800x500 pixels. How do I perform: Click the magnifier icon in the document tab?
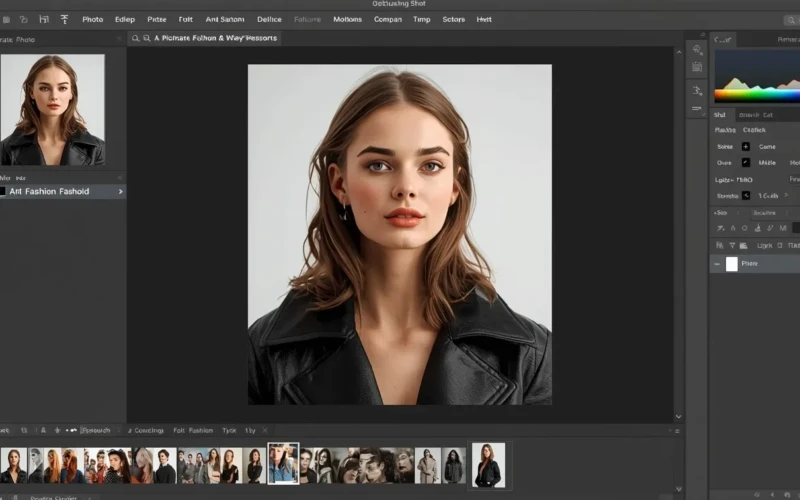[x=136, y=38]
